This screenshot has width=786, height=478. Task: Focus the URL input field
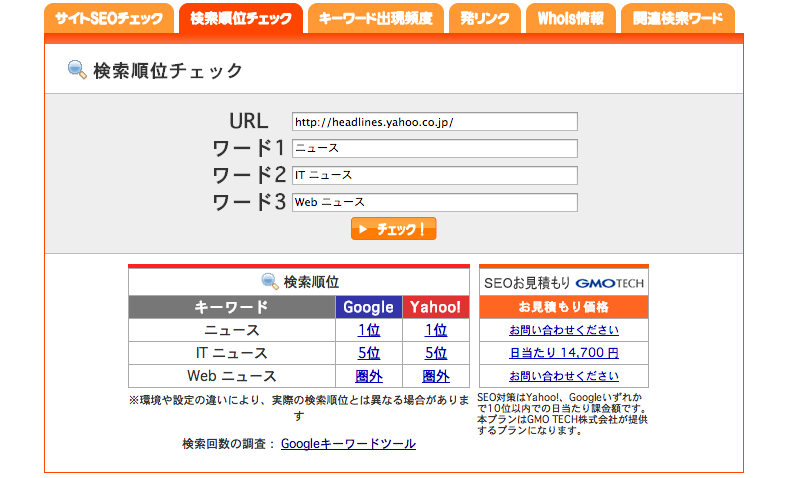pos(435,122)
